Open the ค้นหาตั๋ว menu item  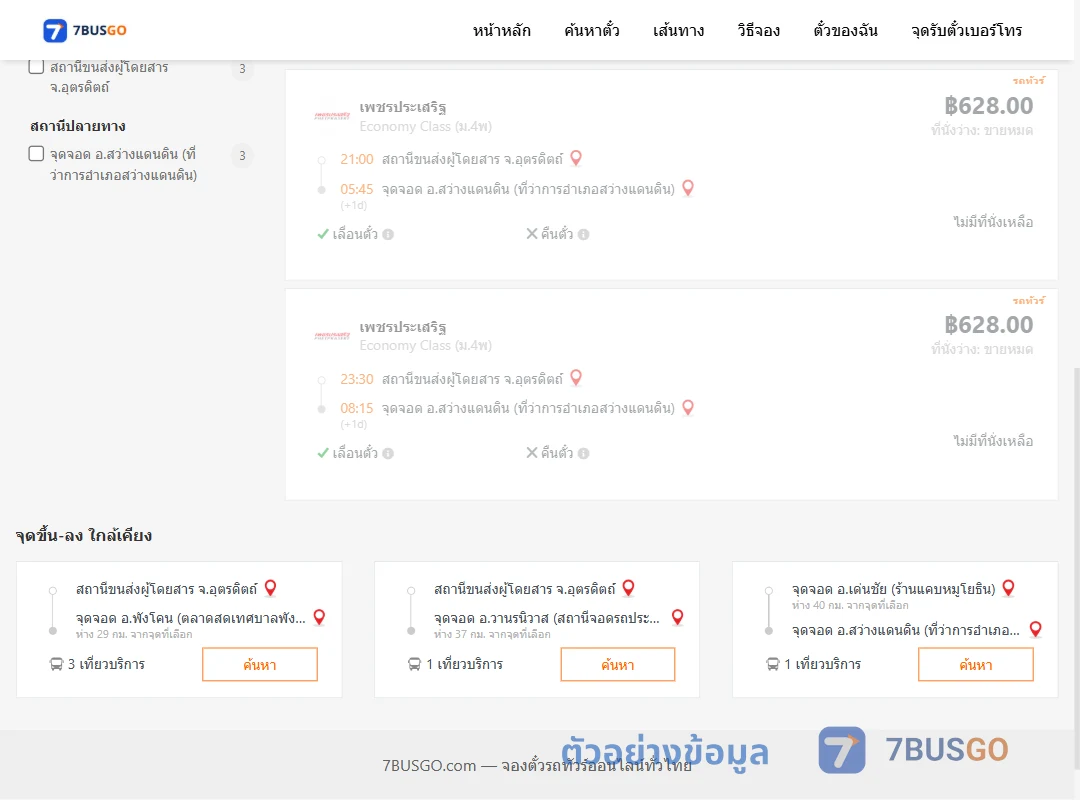[x=592, y=30]
